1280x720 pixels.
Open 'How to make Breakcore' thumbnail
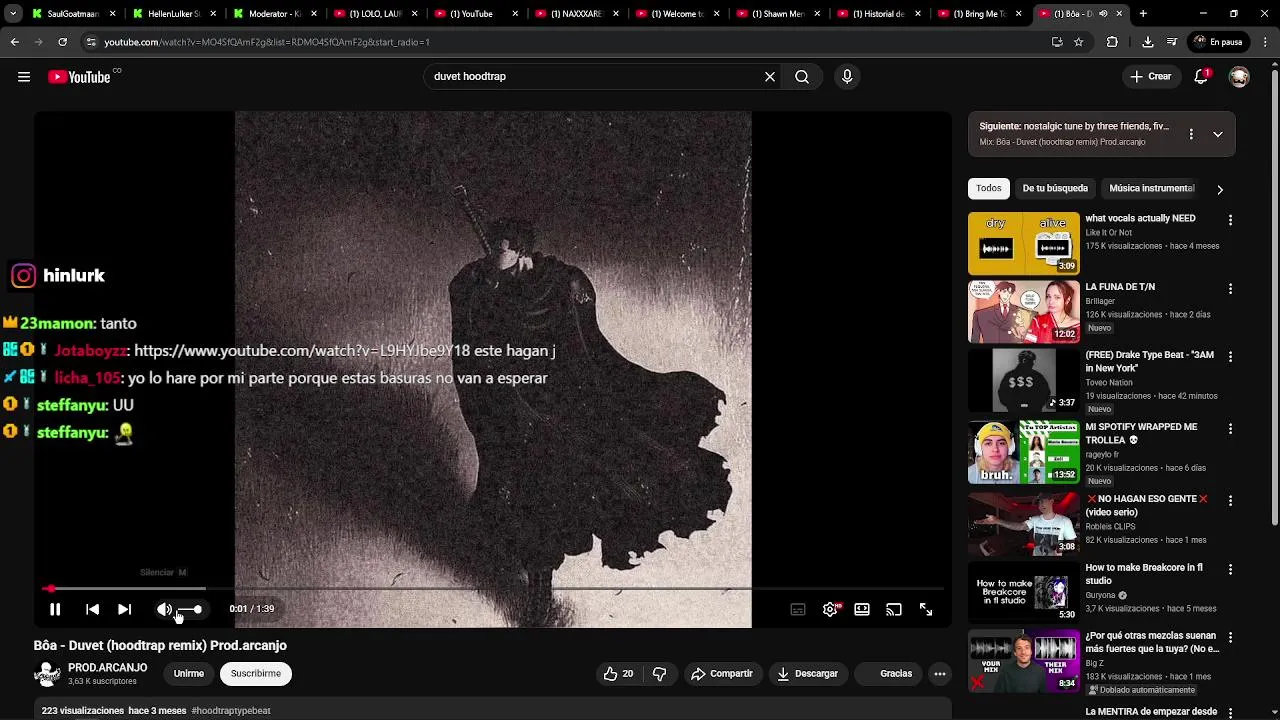coord(1023,592)
